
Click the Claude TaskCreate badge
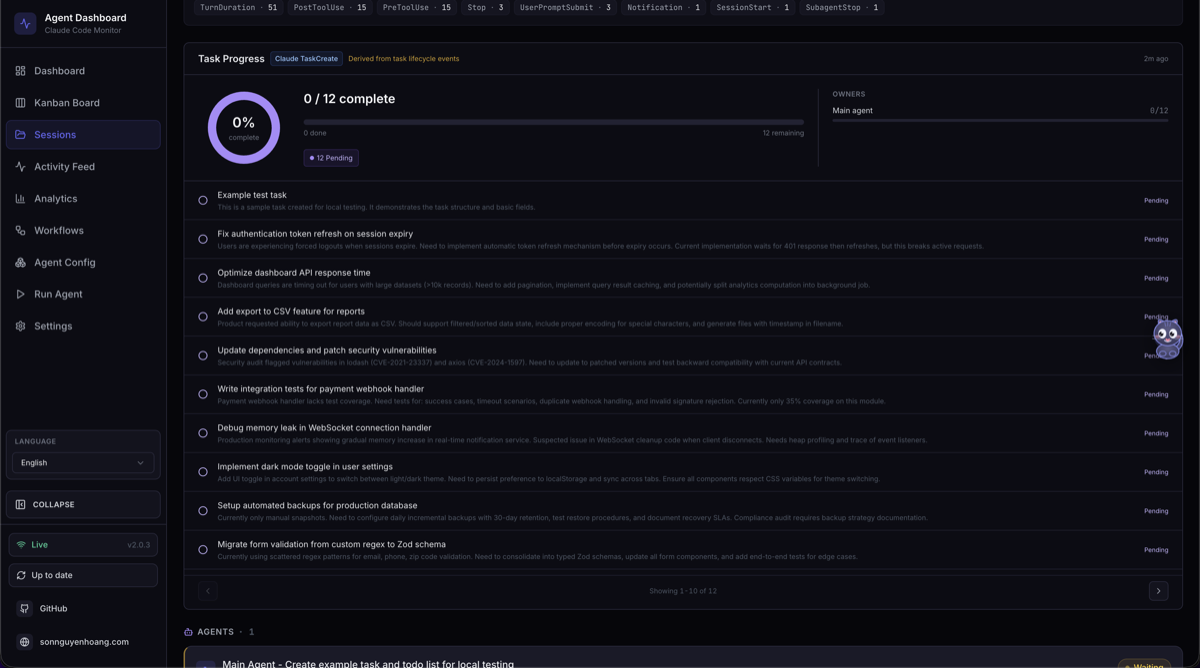306,59
